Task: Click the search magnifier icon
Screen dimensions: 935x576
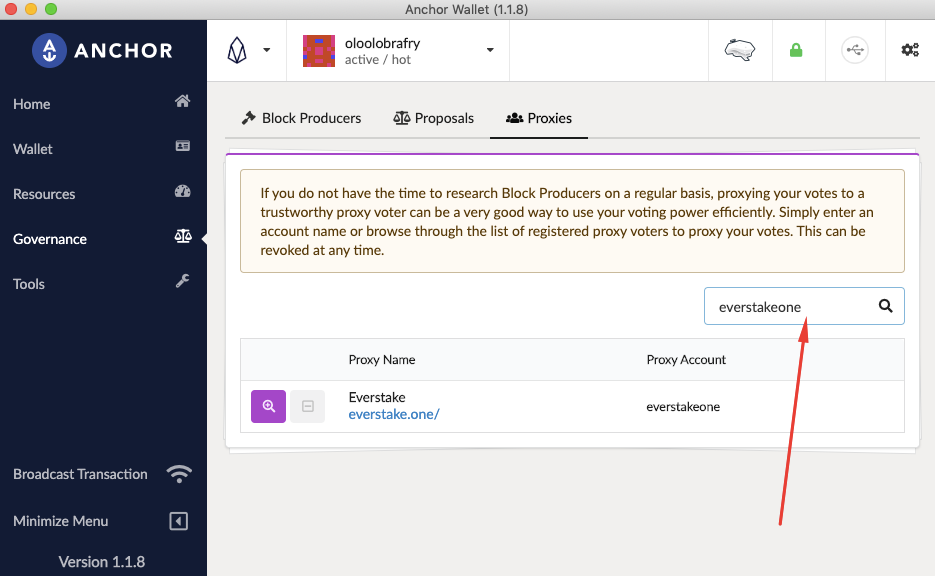Action: pos(886,306)
